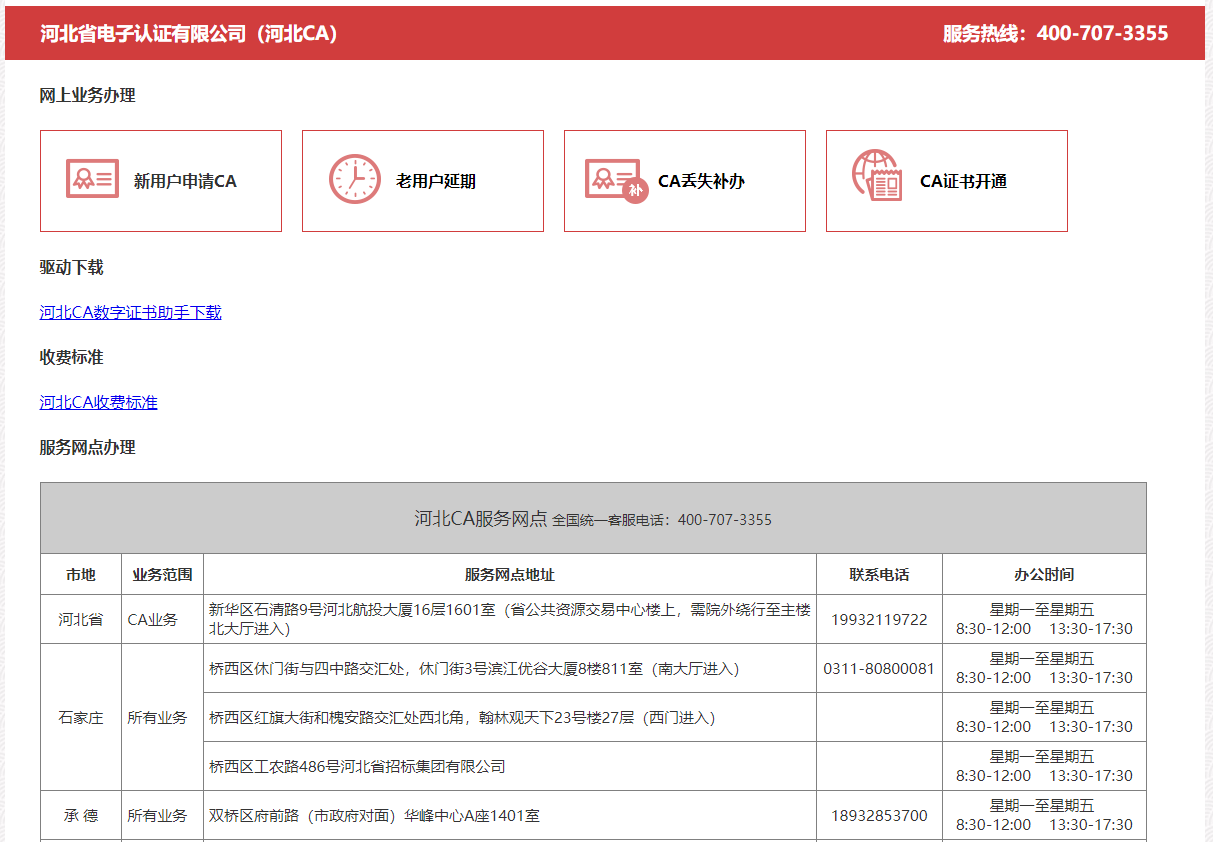Click the clock icon for 老用户延期
The height and width of the screenshot is (842, 1213).
point(354,180)
